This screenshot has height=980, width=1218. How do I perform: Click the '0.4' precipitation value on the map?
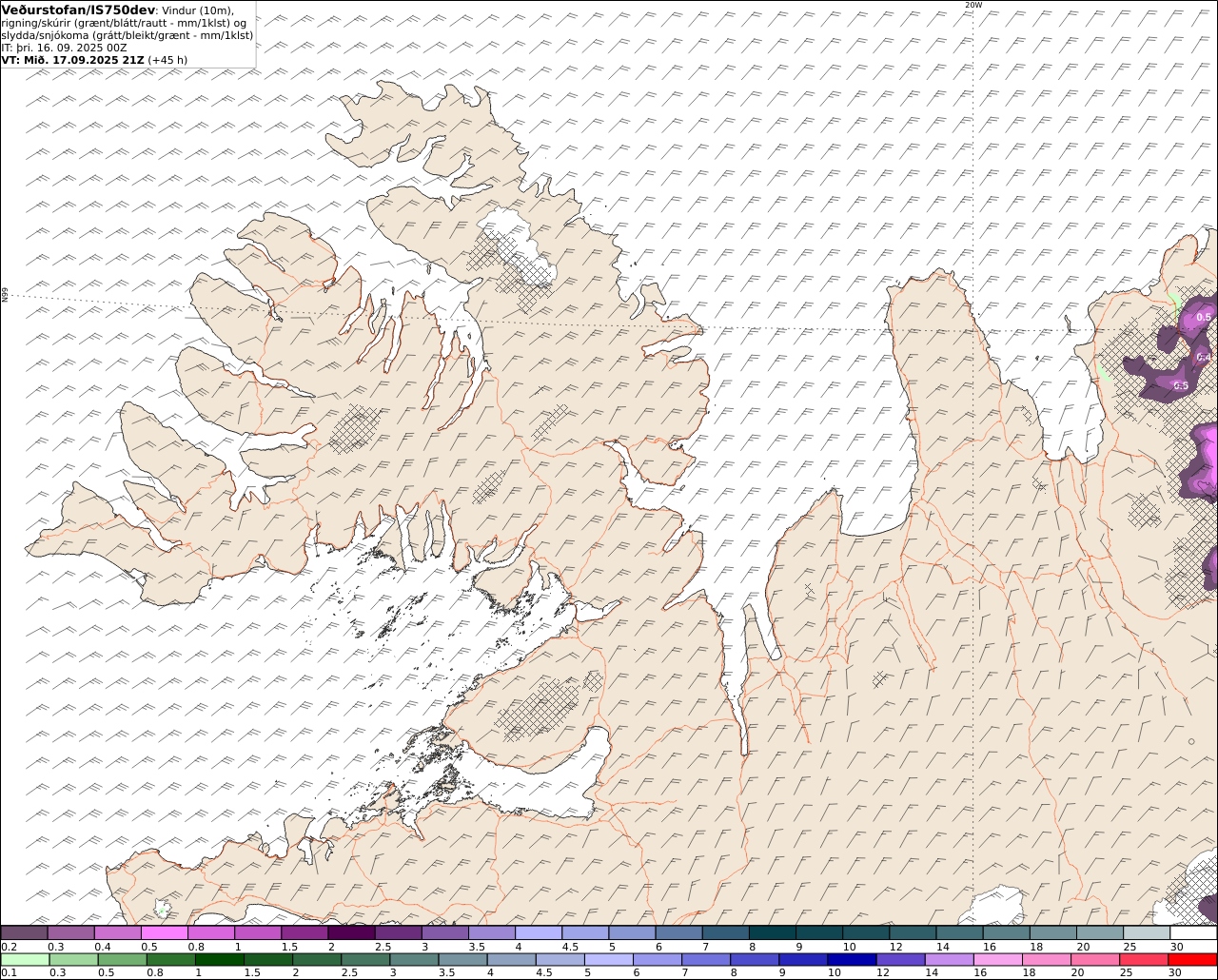pyautogui.click(x=1204, y=357)
